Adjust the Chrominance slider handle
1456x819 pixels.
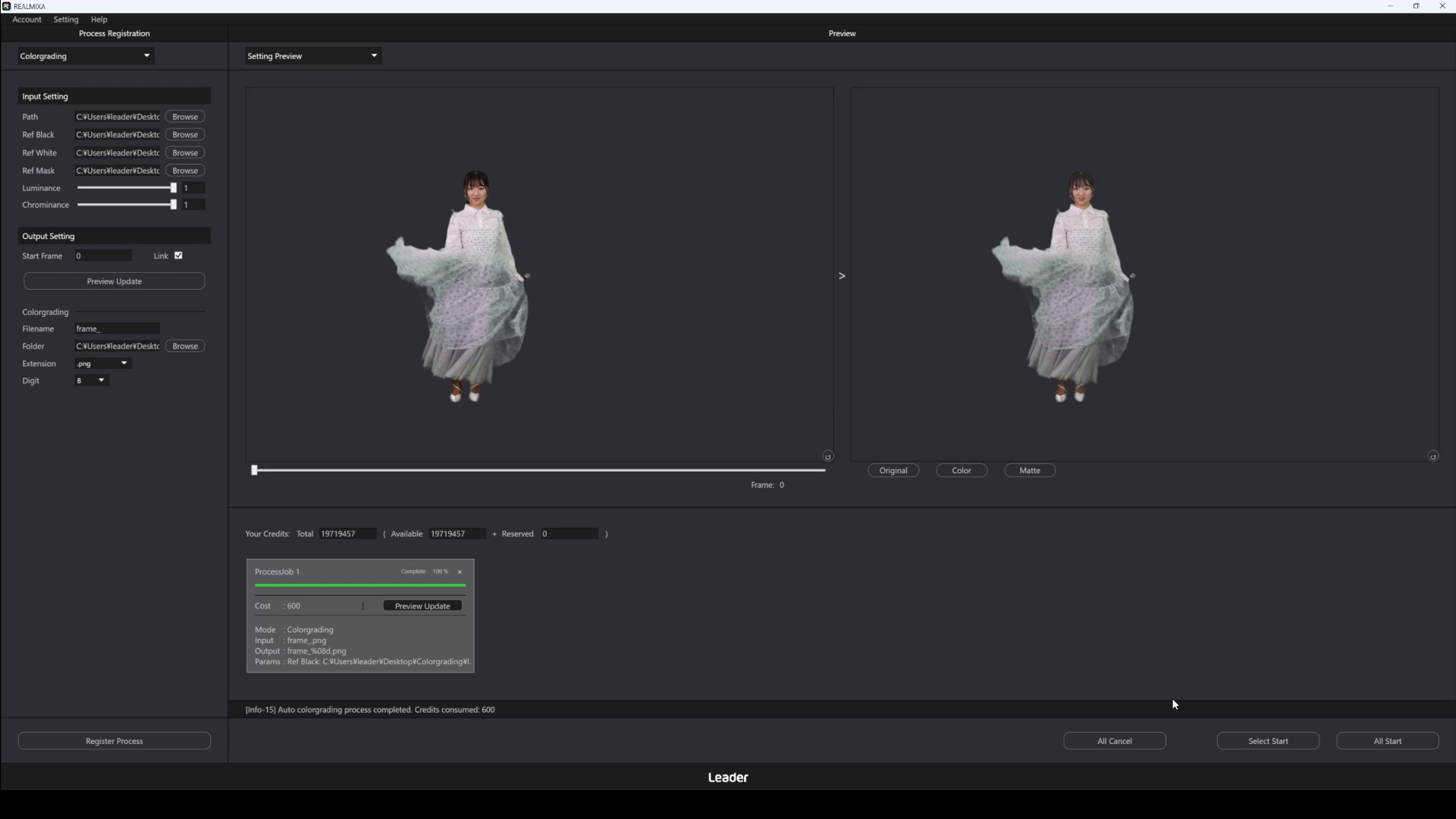pos(174,205)
